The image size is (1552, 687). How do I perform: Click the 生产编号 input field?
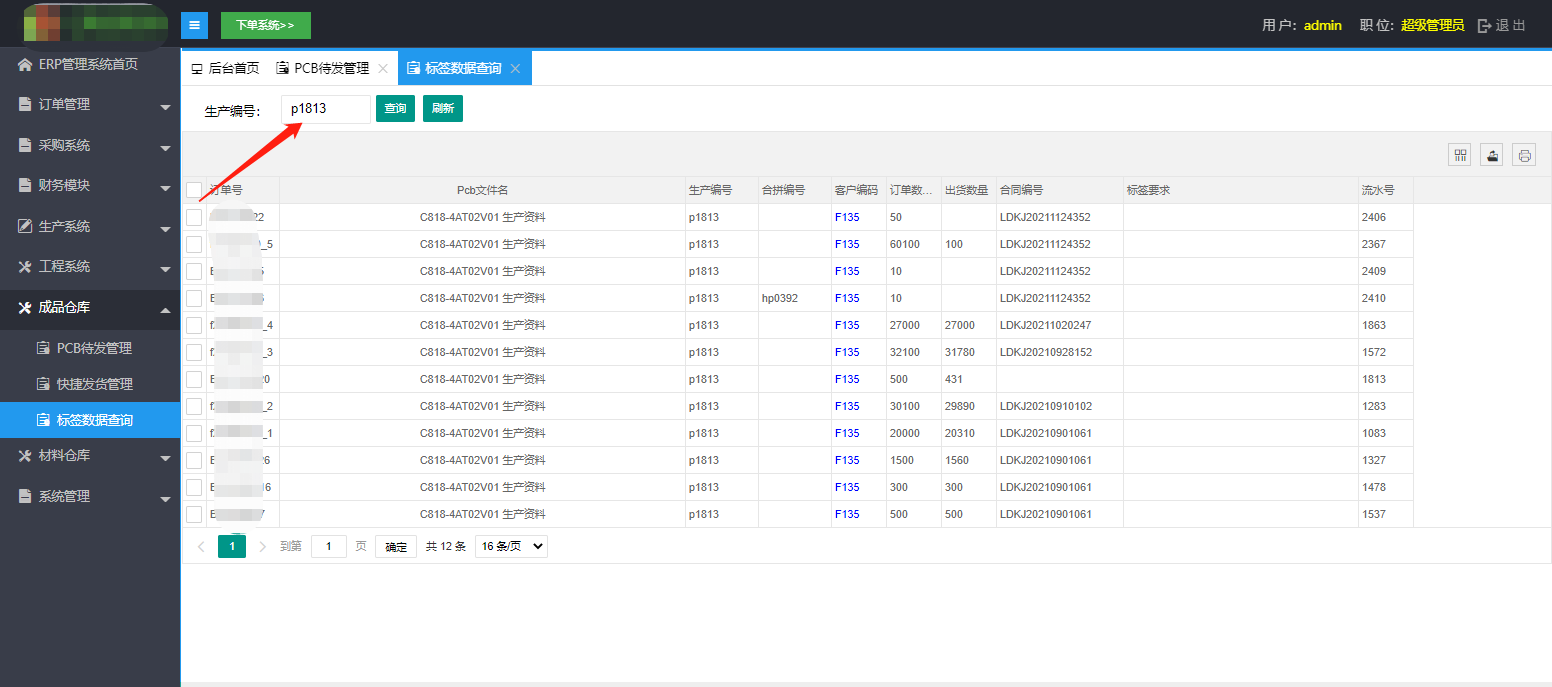coord(325,109)
